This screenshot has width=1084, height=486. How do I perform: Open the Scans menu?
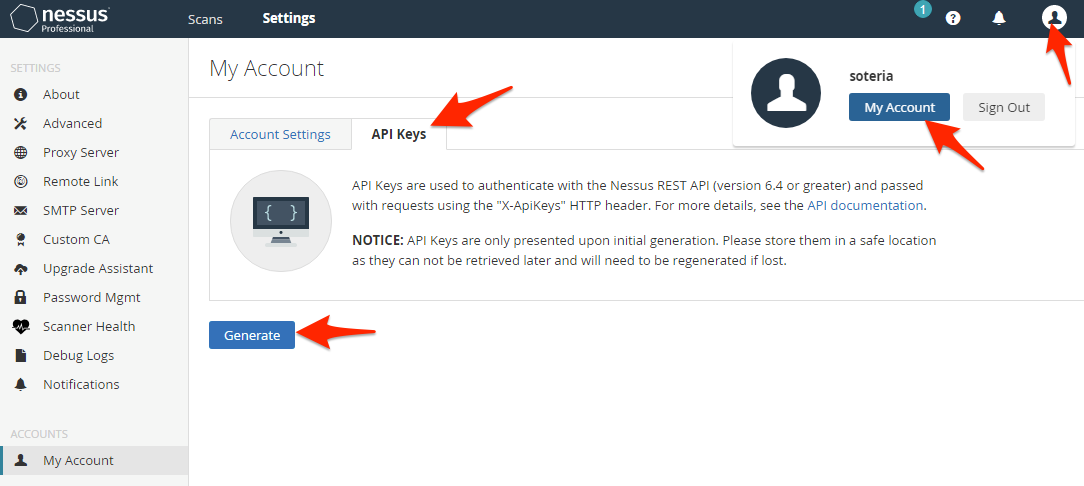pyautogui.click(x=205, y=19)
